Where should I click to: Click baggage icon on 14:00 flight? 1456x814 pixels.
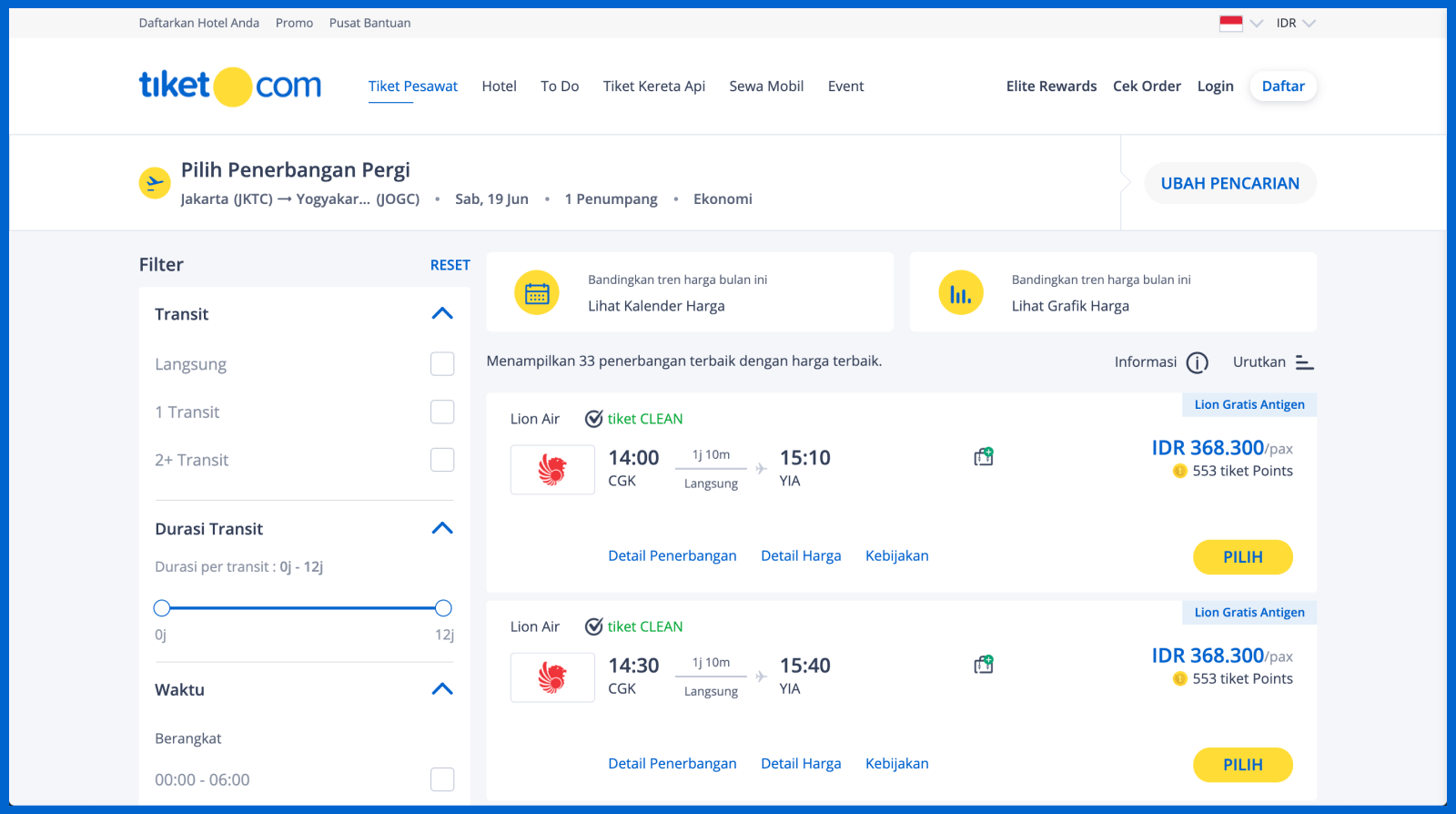(x=984, y=457)
